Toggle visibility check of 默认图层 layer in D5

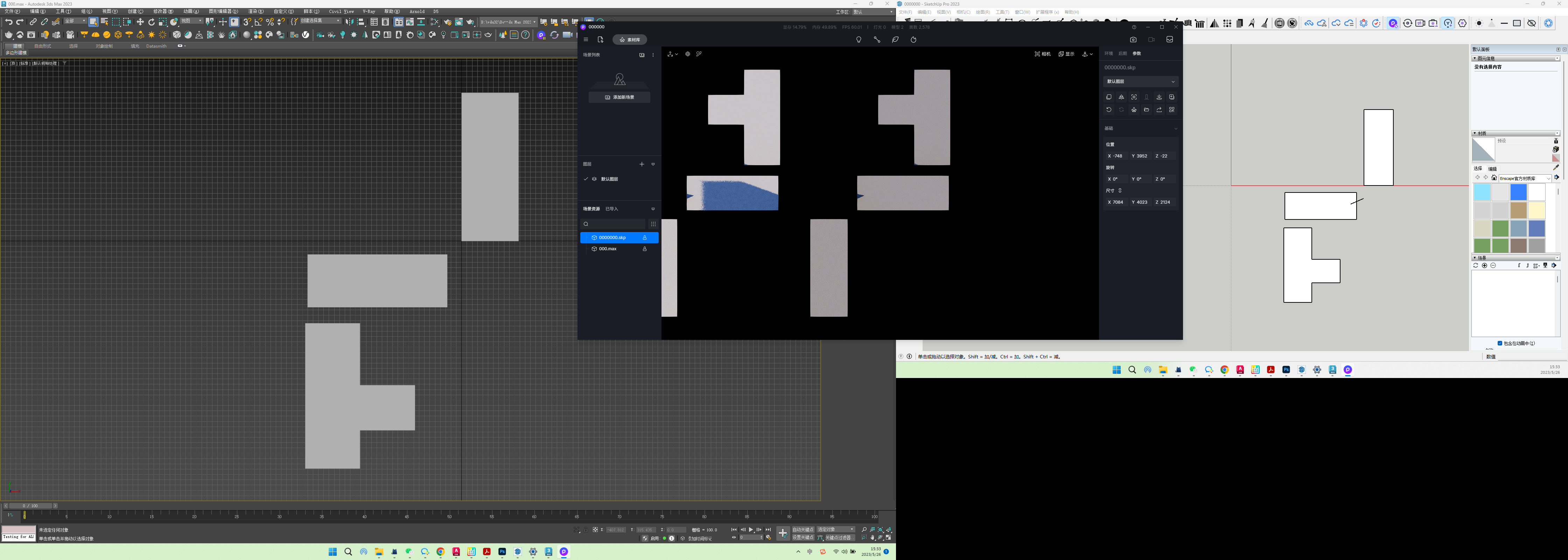586,179
